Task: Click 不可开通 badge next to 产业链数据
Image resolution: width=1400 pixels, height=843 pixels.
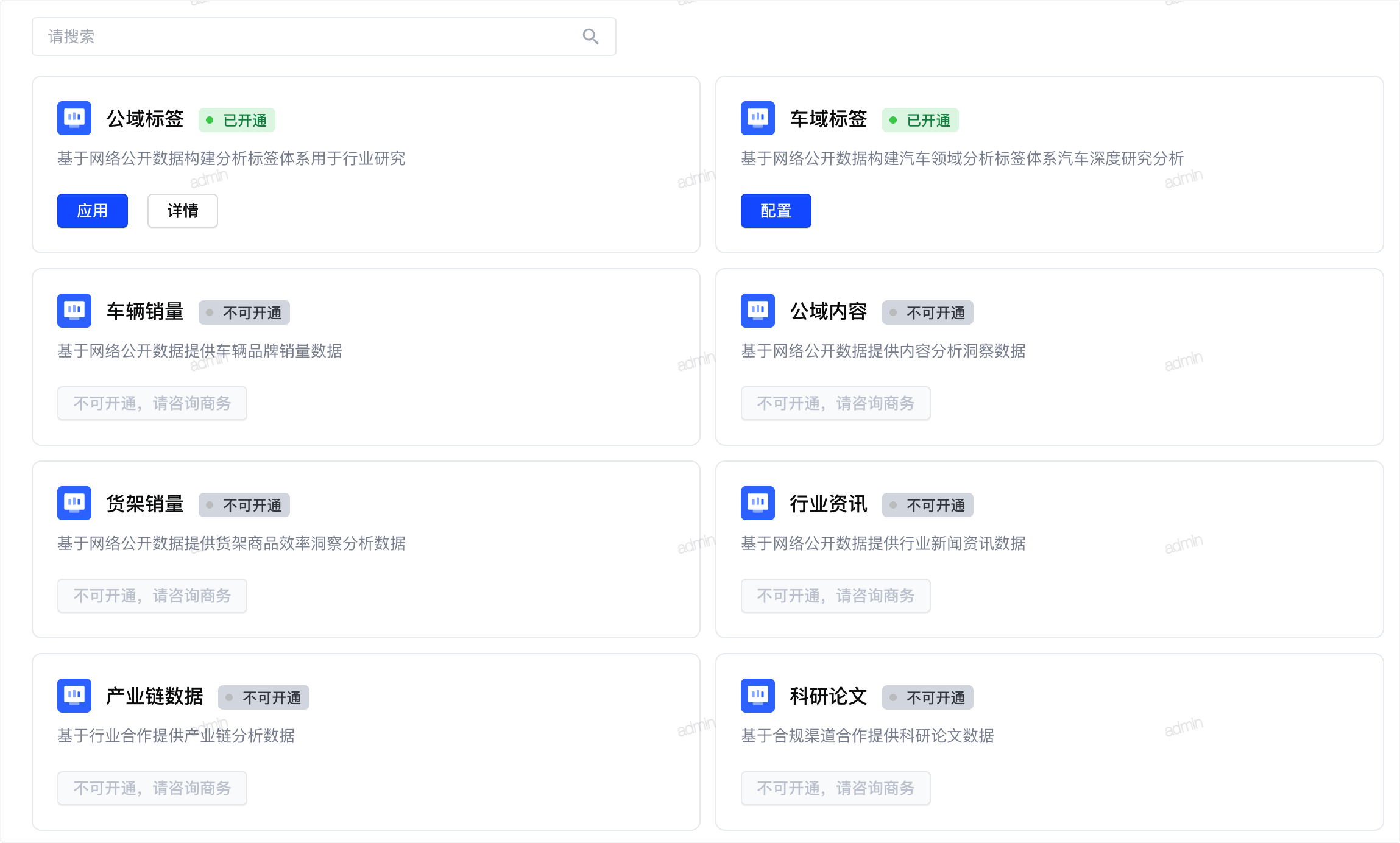Action: [x=264, y=697]
